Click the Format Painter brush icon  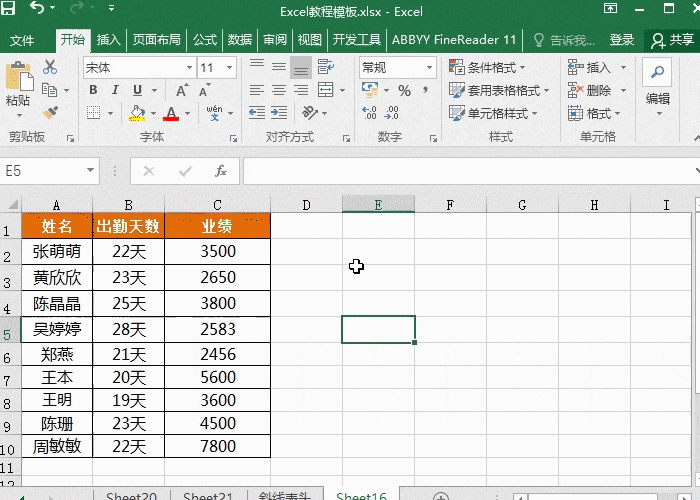pos(50,112)
